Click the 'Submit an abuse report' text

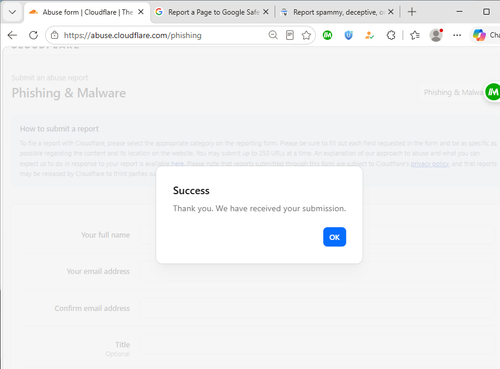click(x=50, y=78)
